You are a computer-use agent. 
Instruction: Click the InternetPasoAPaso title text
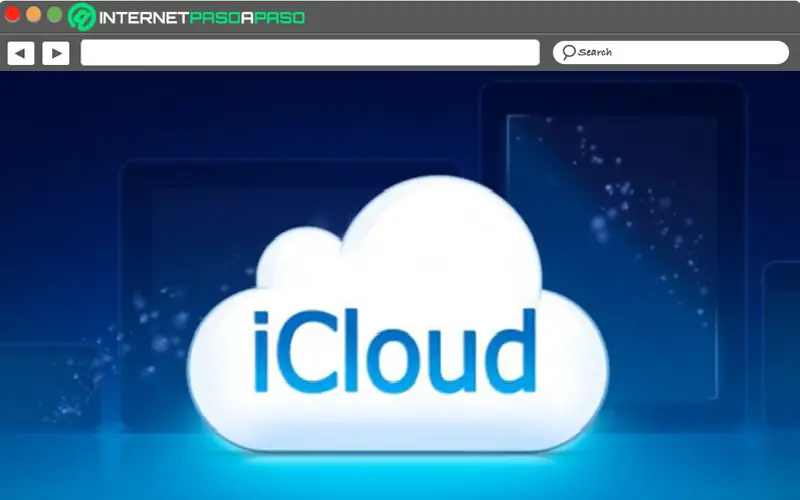coord(202,18)
